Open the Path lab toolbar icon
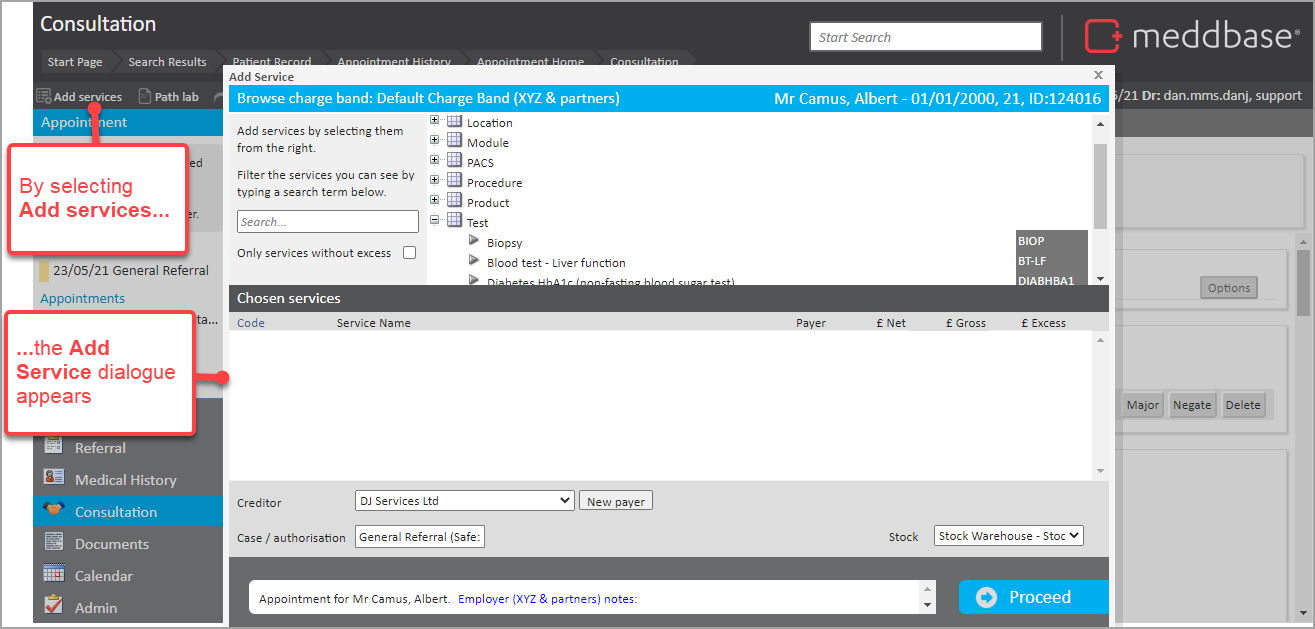 click(x=145, y=97)
